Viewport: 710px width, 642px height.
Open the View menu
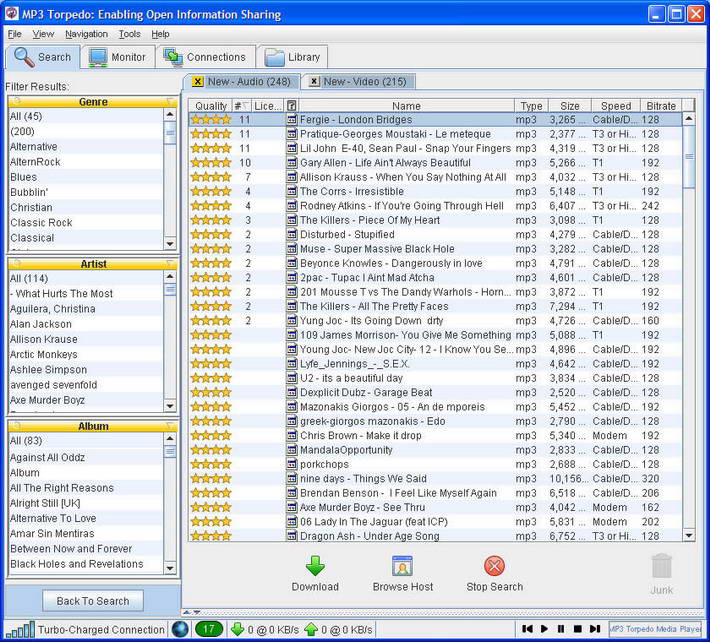[x=43, y=34]
